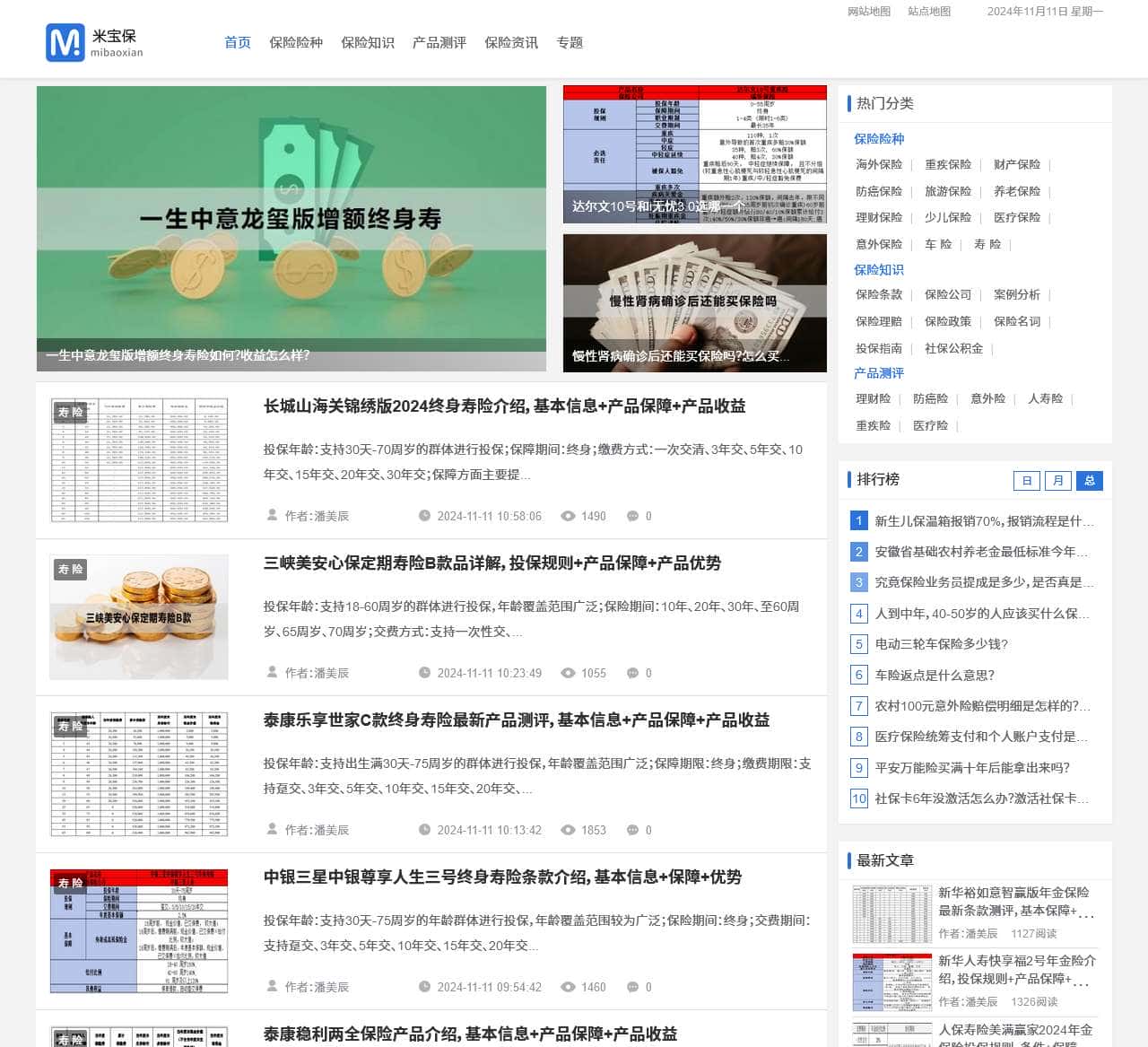The image size is (1148, 1047).
Task: Click the author icon next to 潘美辰 on 中银三星 article
Action: coord(271,987)
